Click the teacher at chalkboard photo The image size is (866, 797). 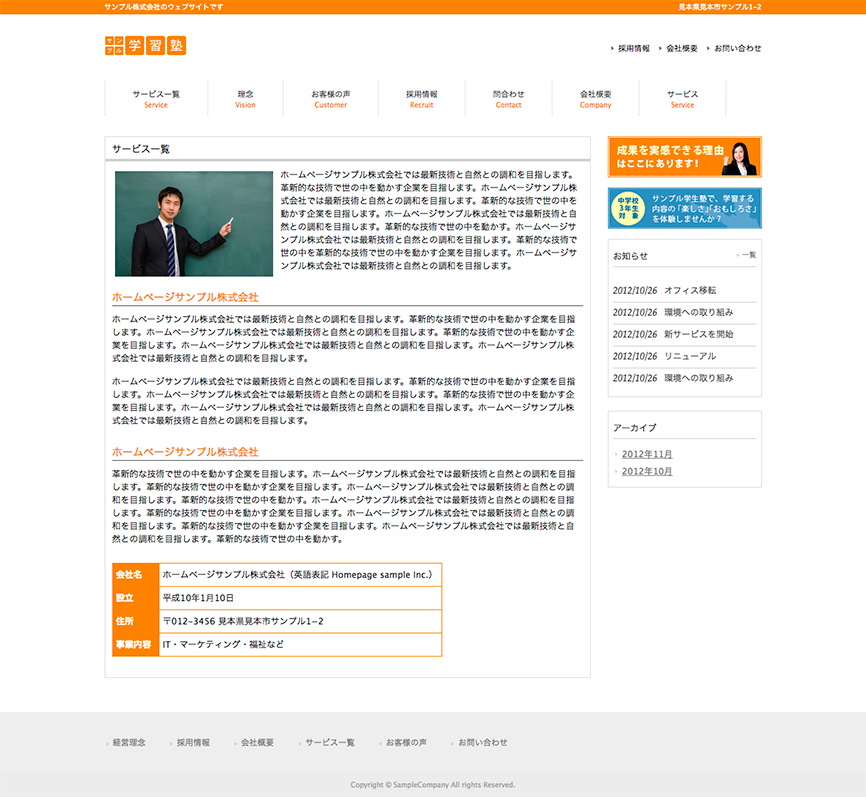click(194, 224)
